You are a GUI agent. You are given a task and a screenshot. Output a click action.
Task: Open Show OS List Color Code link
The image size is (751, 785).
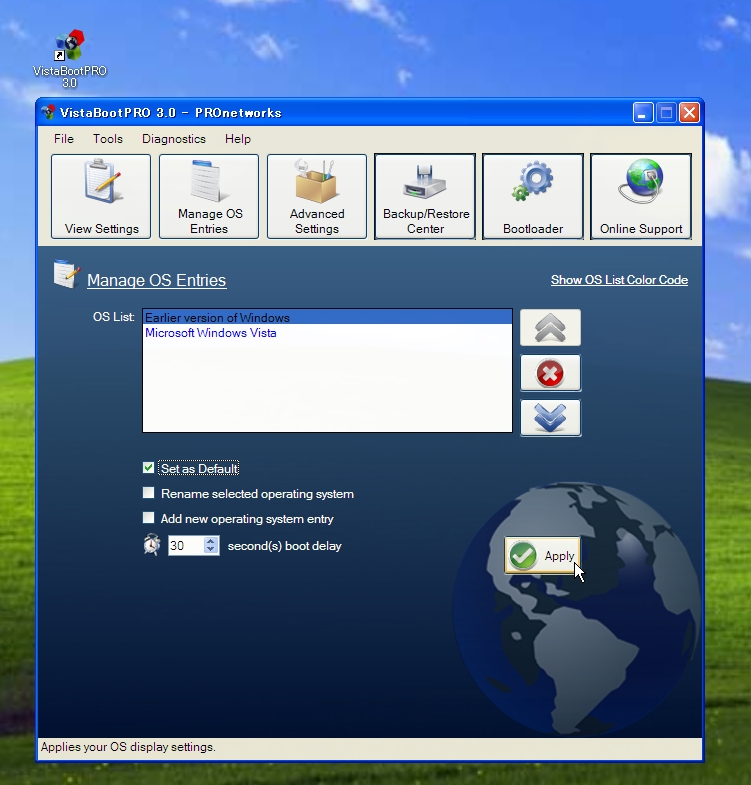point(619,280)
